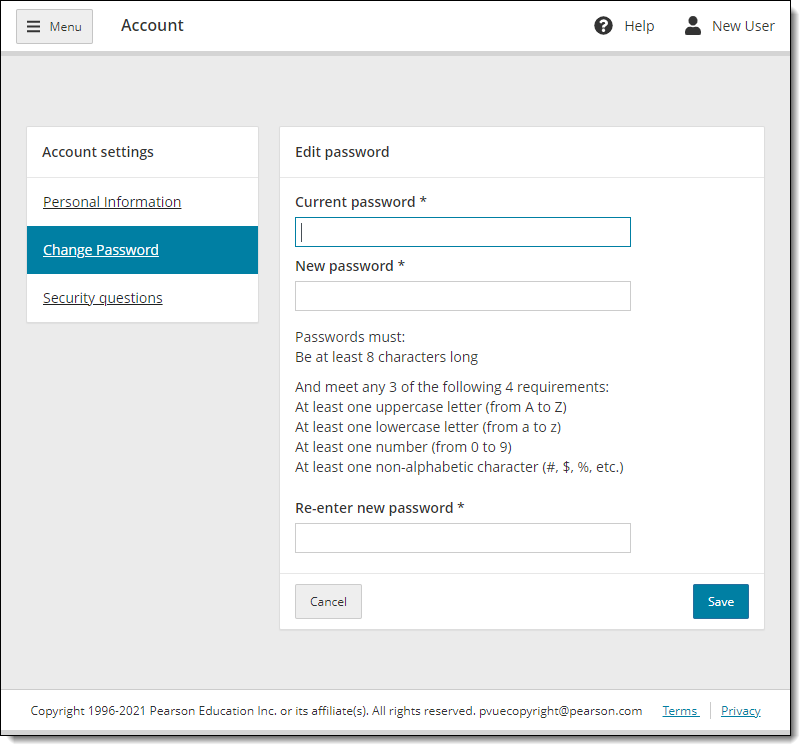Click 'At least one uppercase letter' requirement
806x751 pixels.
[431, 407]
